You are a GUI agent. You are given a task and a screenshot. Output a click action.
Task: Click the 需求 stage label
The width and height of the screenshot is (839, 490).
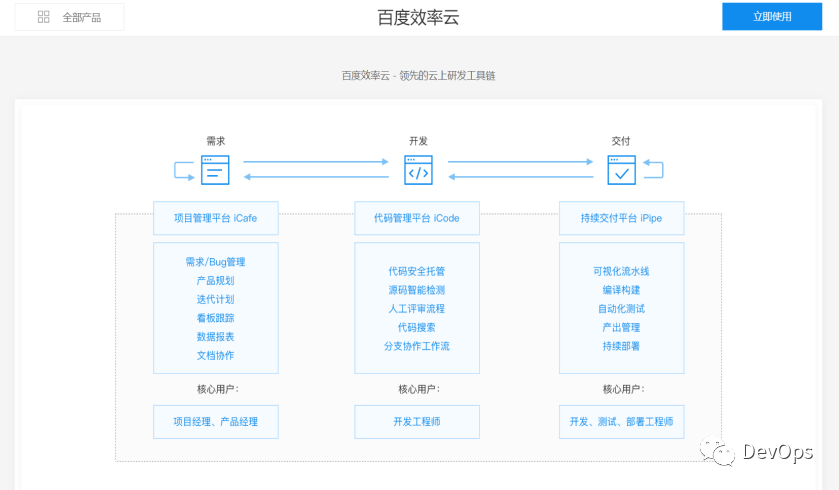(x=216, y=141)
